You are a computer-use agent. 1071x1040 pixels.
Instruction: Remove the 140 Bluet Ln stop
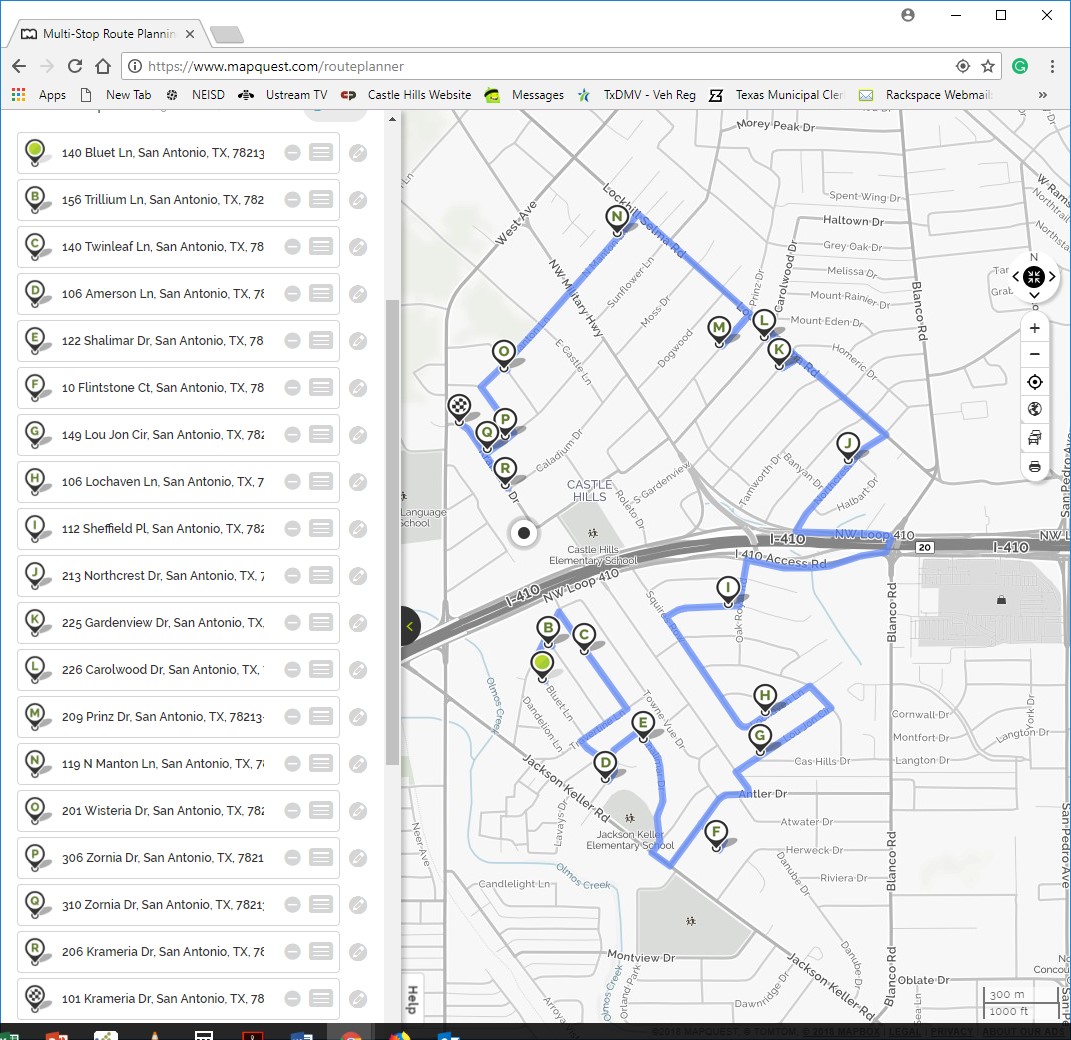click(x=292, y=153)
